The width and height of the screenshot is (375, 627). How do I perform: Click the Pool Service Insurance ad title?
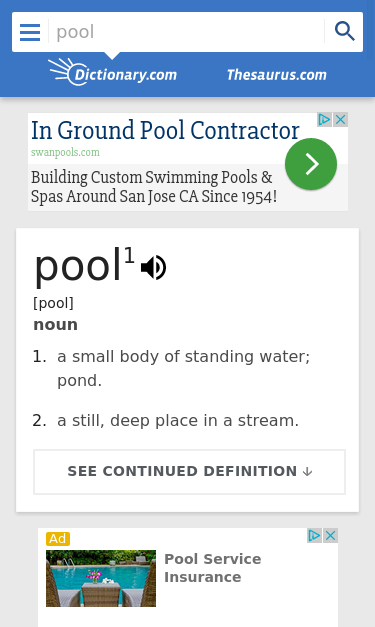212,568
